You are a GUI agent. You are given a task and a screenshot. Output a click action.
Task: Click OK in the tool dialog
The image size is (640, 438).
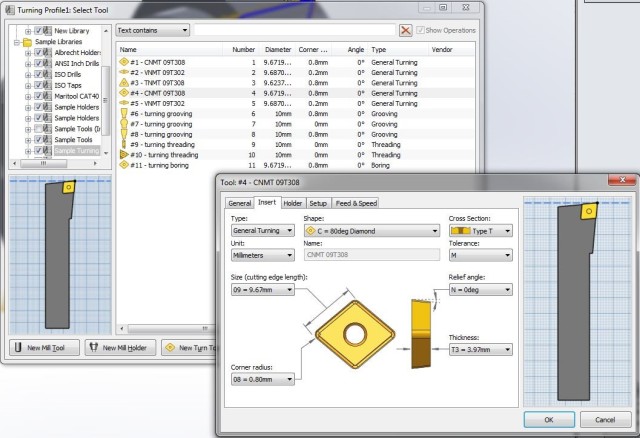point(549,420)
